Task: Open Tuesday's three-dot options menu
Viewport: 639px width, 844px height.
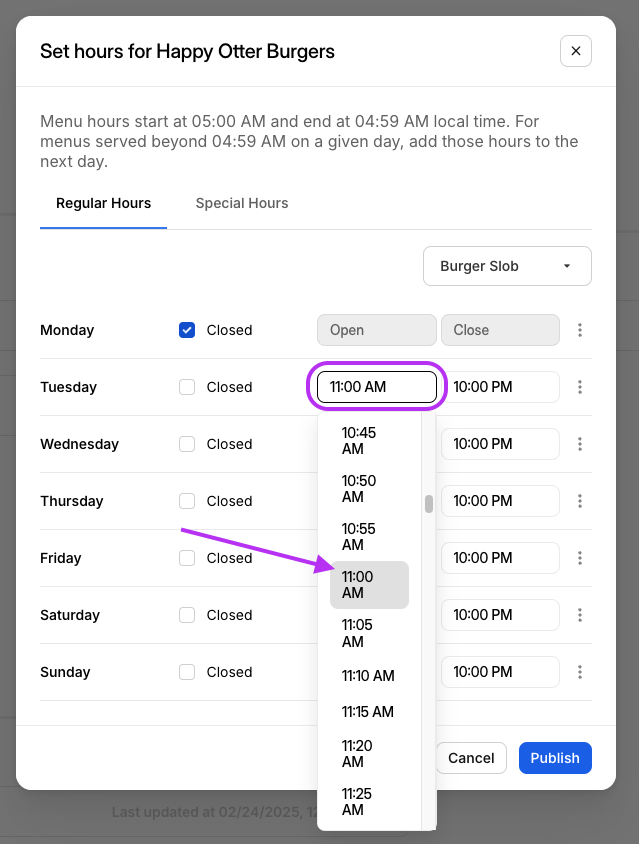Action: [580, 387]
